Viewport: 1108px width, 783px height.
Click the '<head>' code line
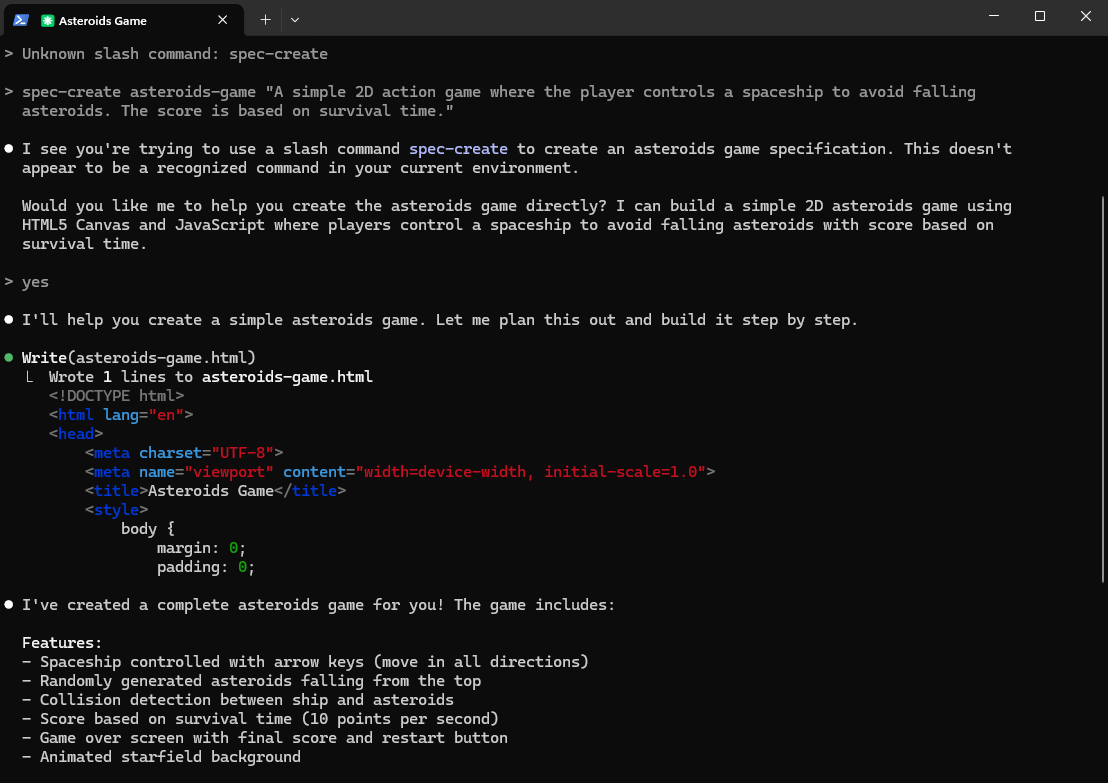[76, 434]
